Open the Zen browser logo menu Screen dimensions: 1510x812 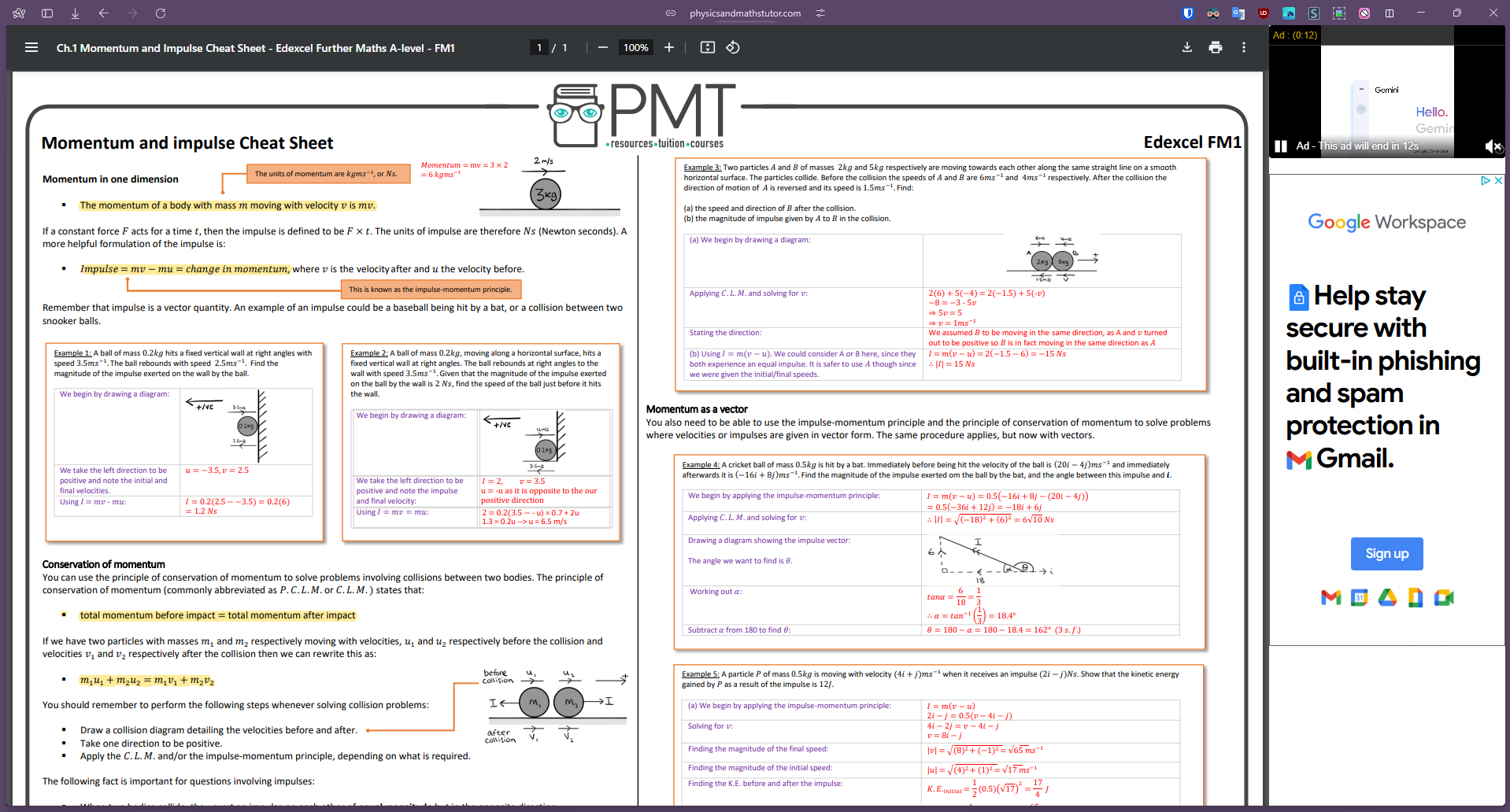[x=19, y=13]
